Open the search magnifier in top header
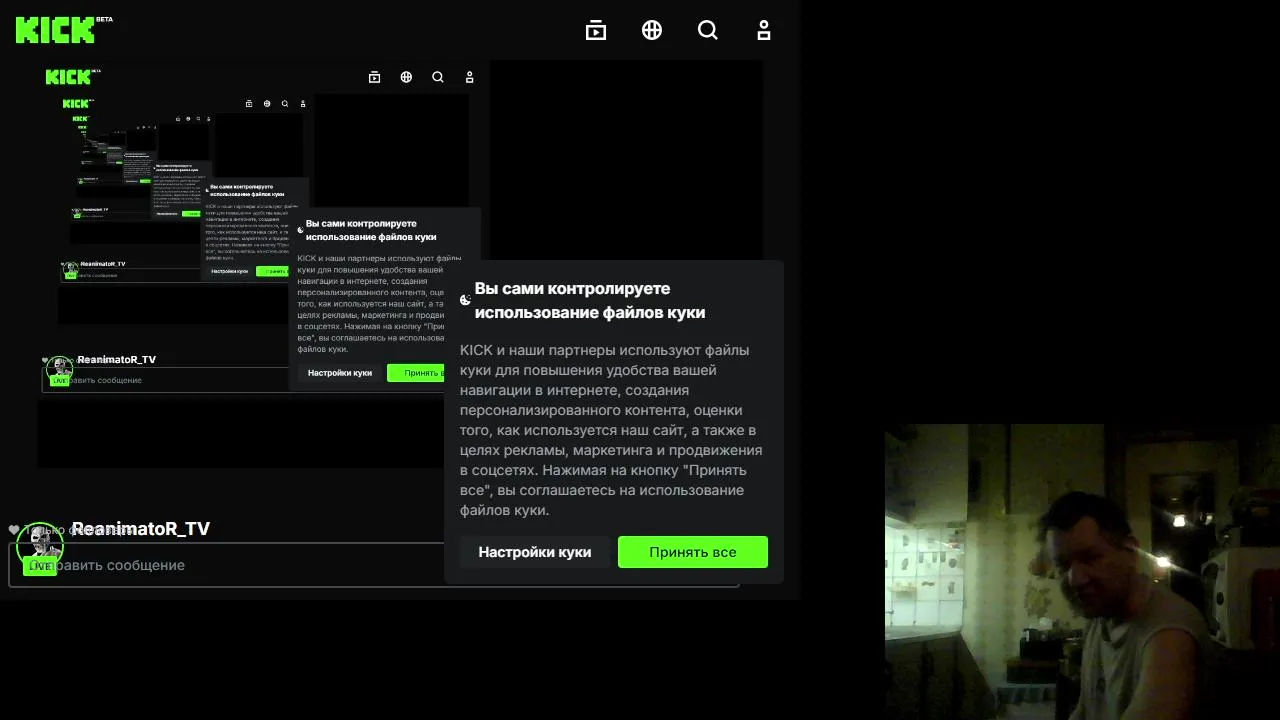1280x720 pixels. [708, 30]
